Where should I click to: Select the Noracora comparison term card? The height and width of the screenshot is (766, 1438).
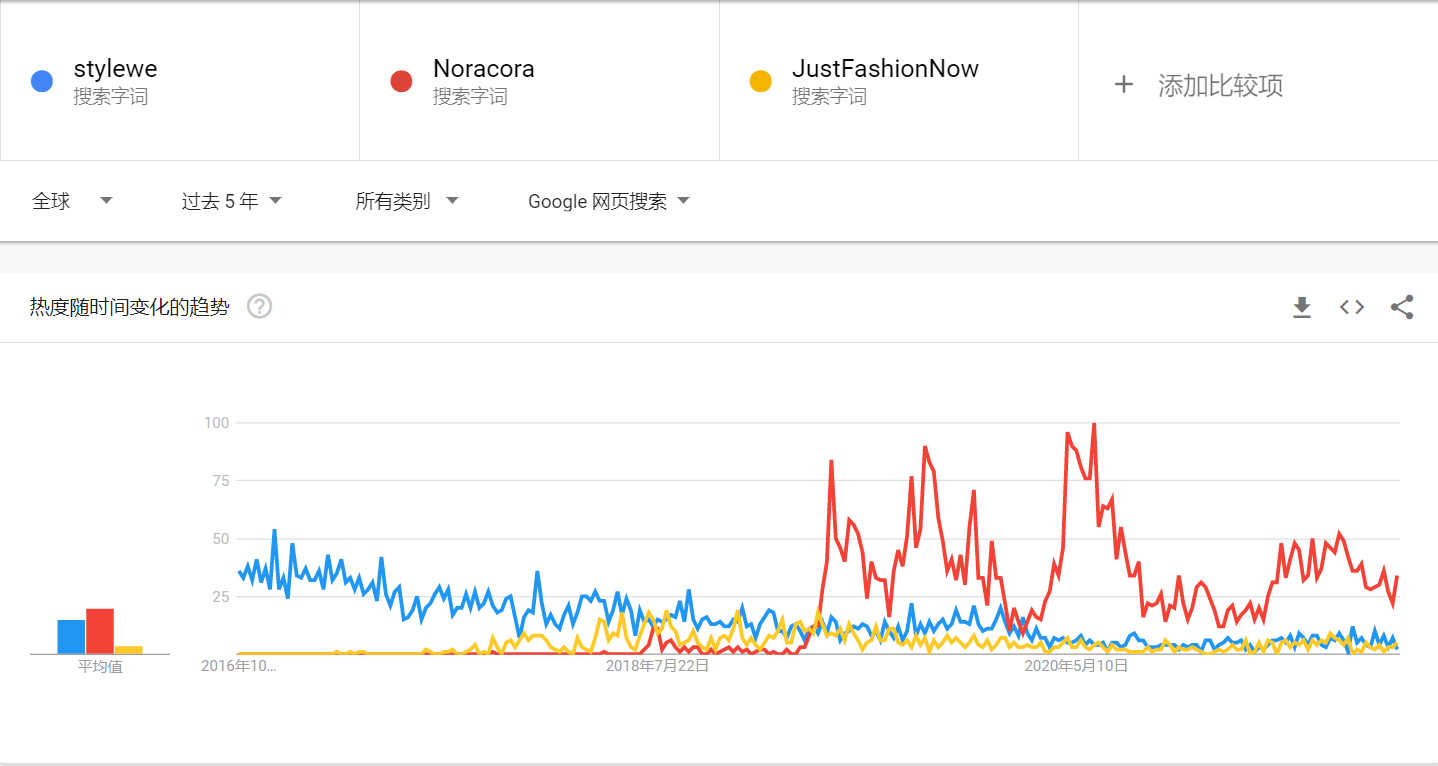(539, 80)
